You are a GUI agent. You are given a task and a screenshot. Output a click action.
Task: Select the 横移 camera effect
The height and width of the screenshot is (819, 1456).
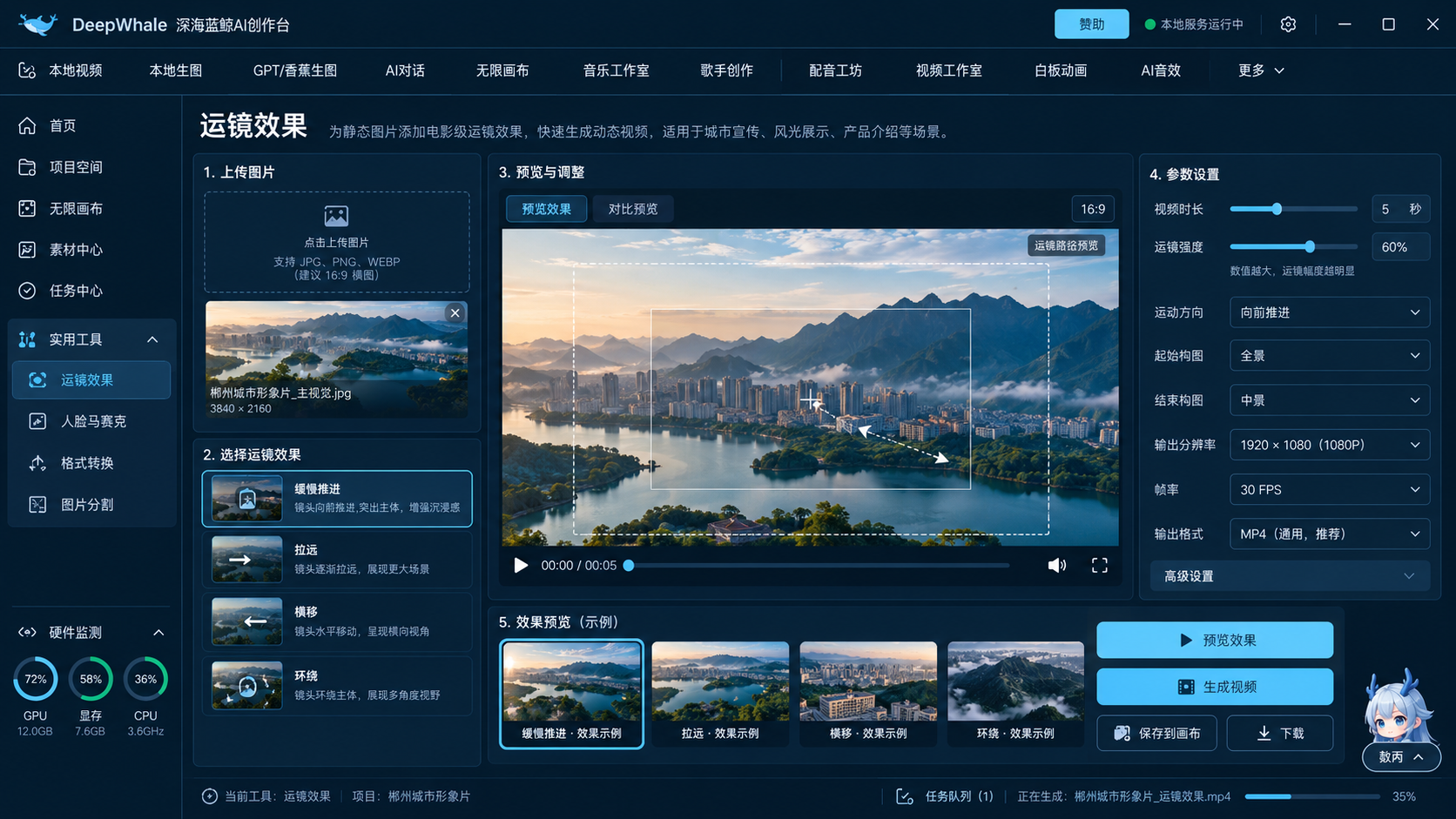click(337, 621)
